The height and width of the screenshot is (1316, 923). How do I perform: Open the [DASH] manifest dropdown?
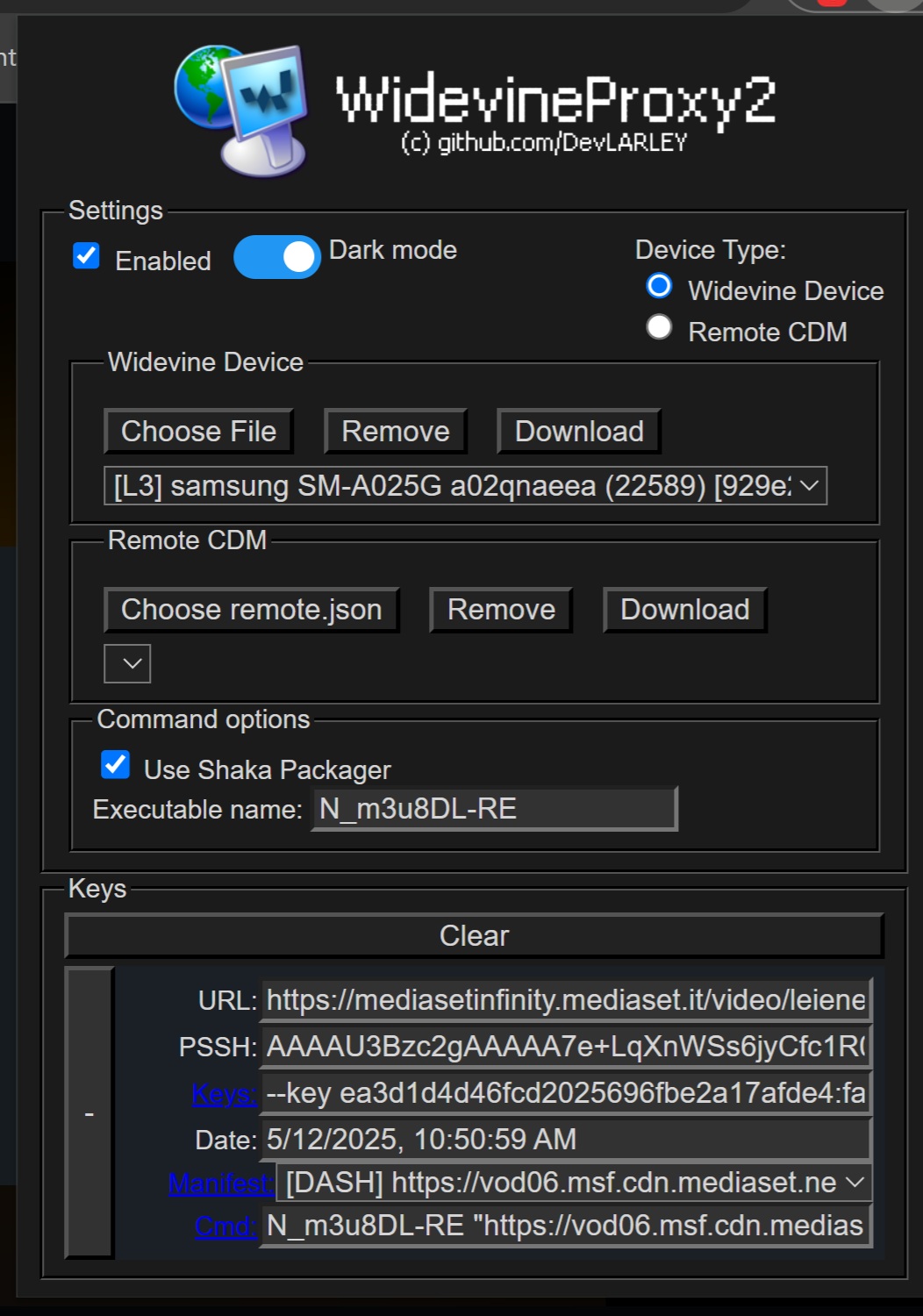[x=575, y=1183]
